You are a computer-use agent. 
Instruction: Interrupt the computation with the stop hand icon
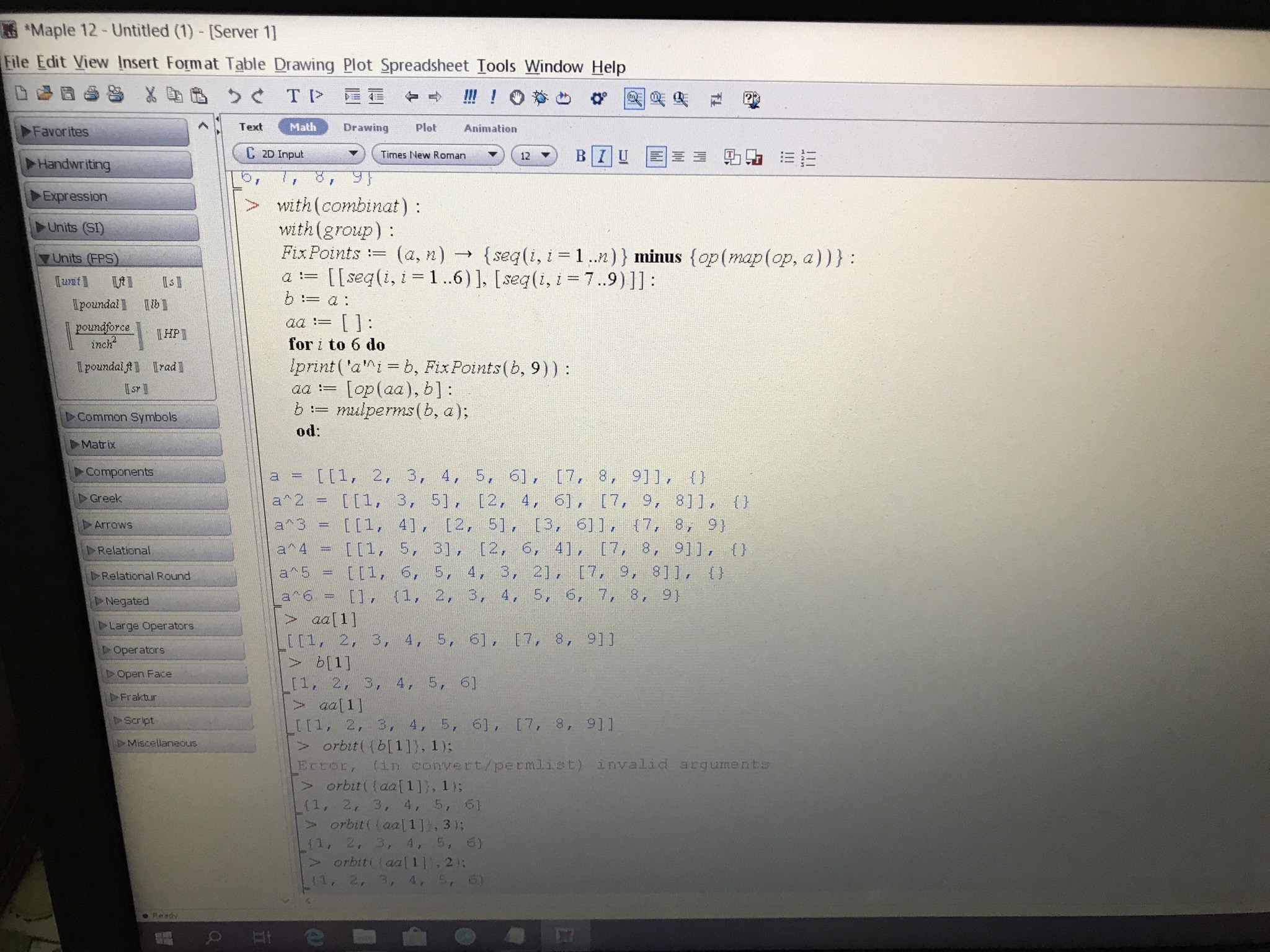tap(517, 97)
